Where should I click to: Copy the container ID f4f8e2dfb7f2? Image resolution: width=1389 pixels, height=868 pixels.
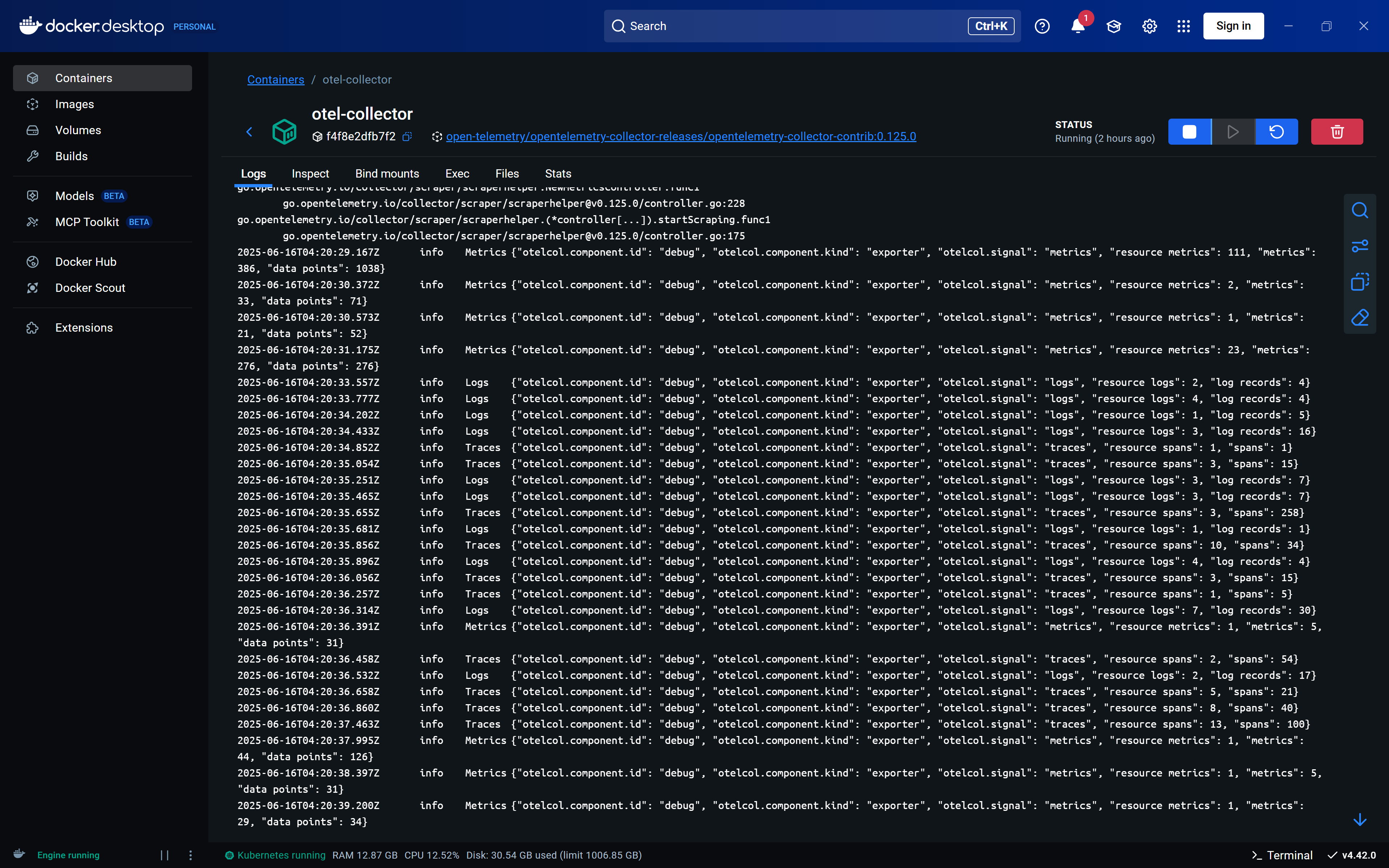pyautogui.click(x=407, y=137)
